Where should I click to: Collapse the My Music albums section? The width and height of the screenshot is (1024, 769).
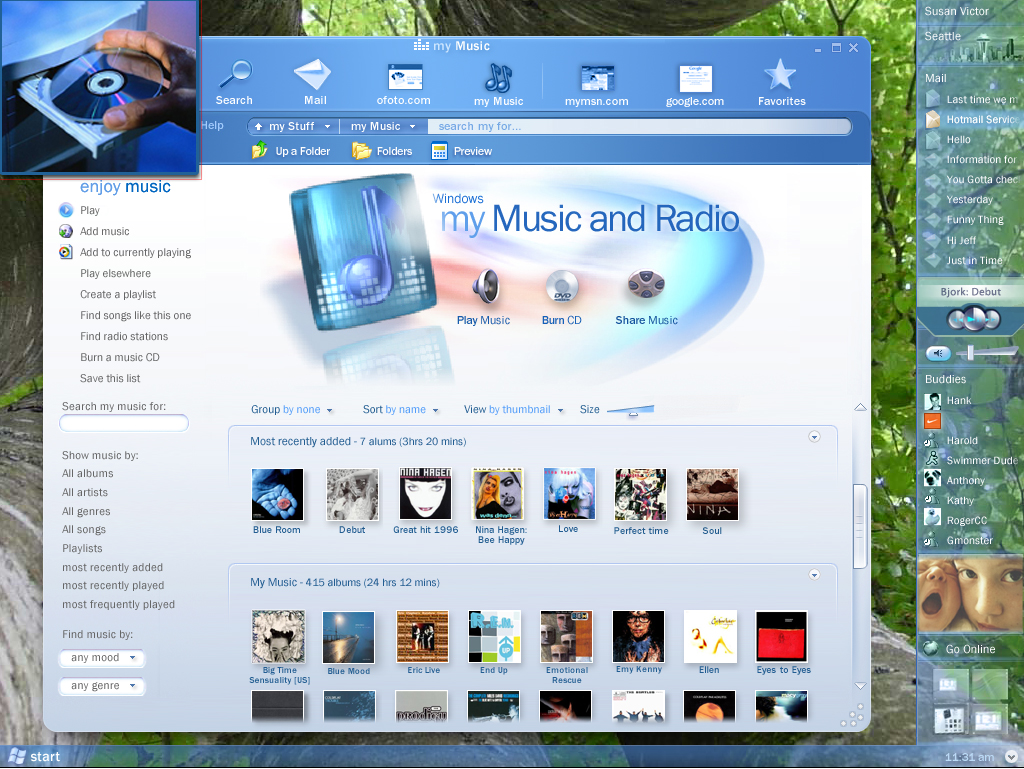click(x=814, y=575)
